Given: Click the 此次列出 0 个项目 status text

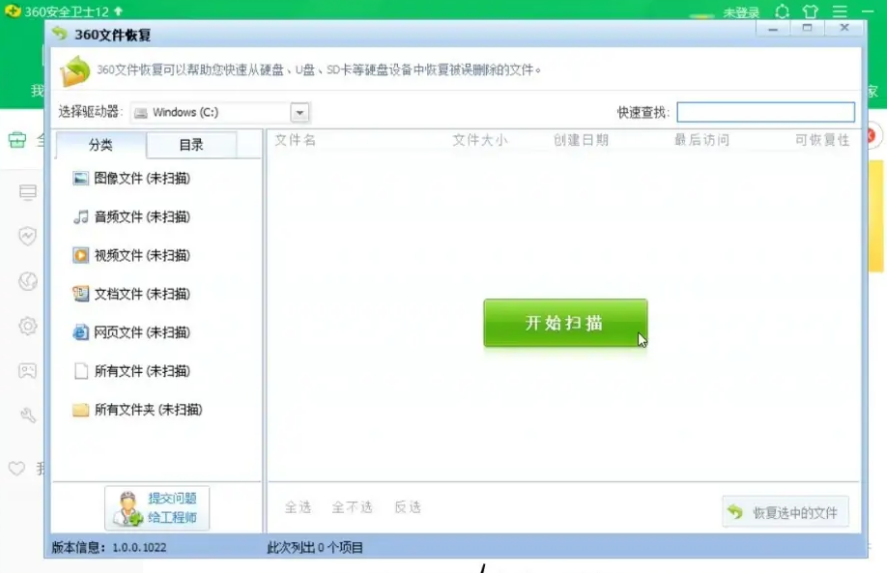Looking at the screenshot, I should pos(315,547).
